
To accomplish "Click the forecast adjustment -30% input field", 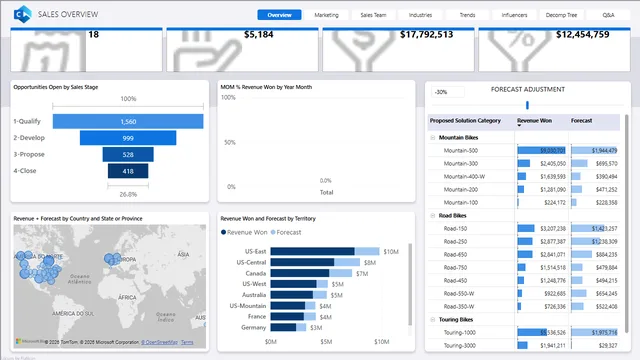I will coord(448,92).
